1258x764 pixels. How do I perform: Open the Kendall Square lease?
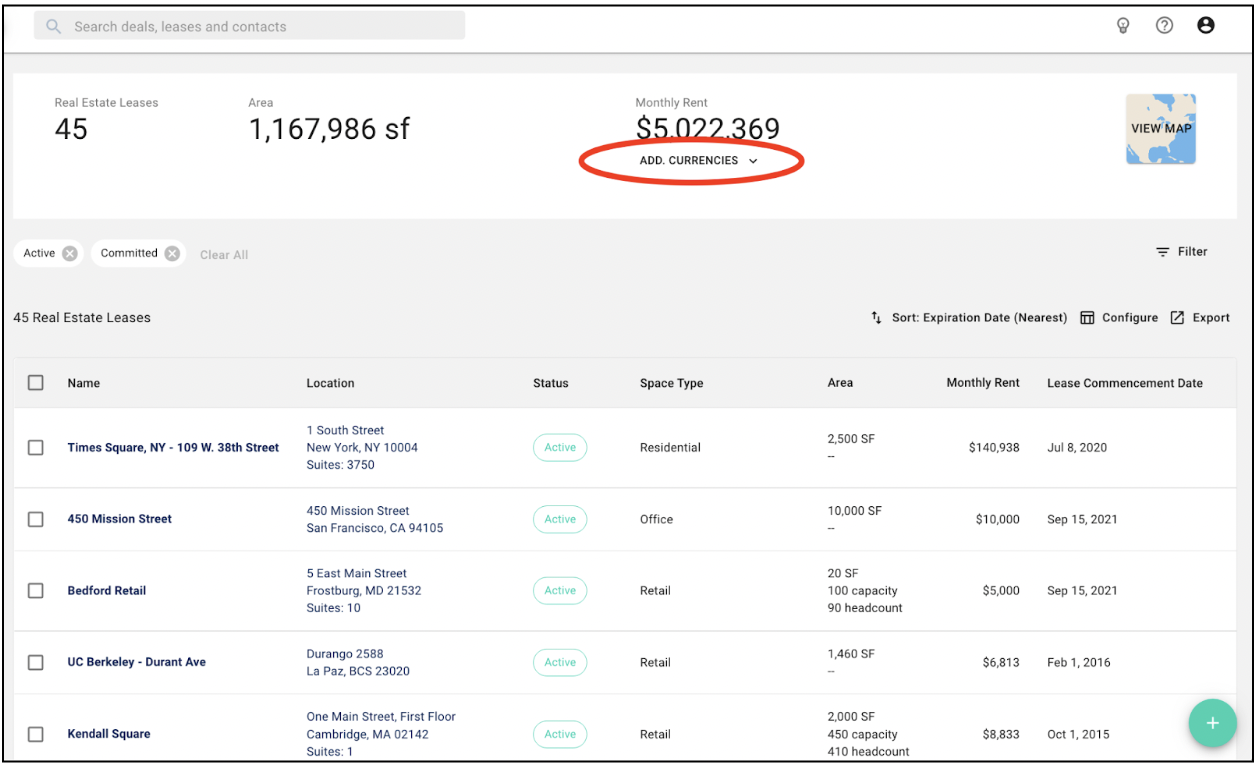109,734
